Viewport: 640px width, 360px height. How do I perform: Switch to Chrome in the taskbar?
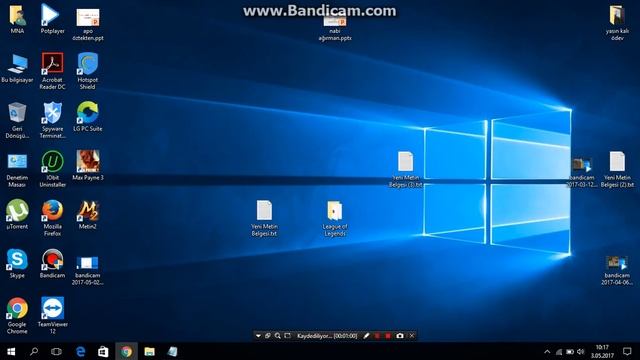(126, 351)
